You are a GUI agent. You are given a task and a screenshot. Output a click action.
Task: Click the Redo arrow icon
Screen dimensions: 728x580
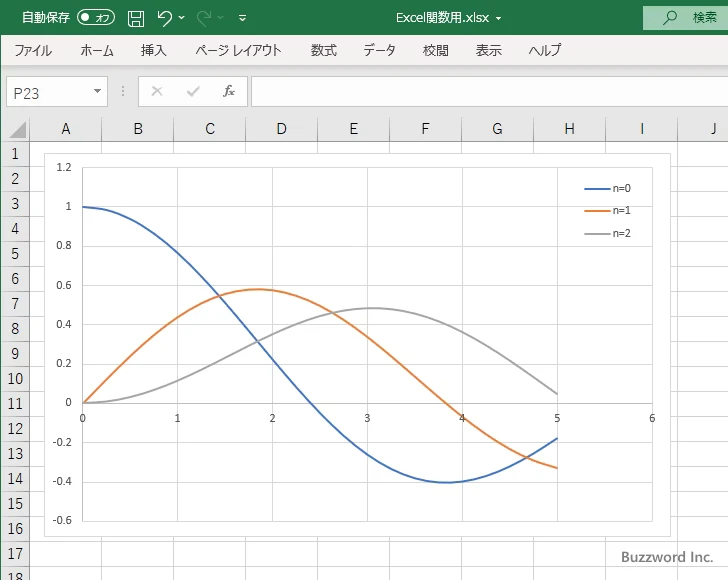tap(204, 18)
